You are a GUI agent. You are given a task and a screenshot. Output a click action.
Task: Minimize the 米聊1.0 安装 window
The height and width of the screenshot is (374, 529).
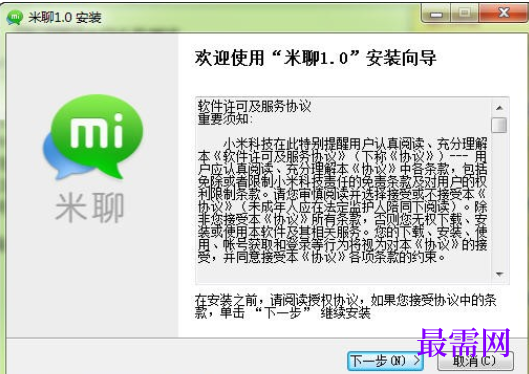(436, 13)
